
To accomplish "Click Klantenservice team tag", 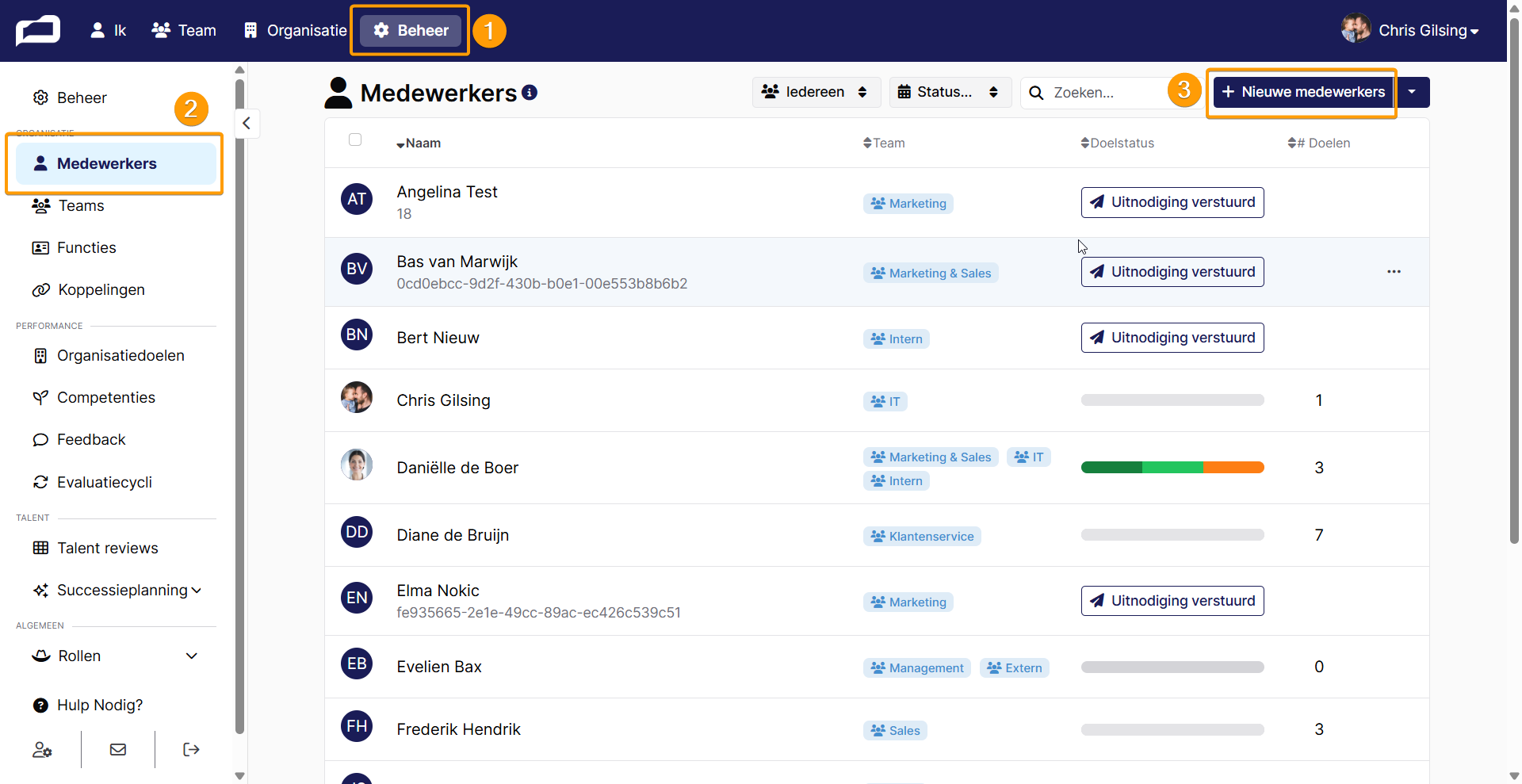I will [922, 537].
